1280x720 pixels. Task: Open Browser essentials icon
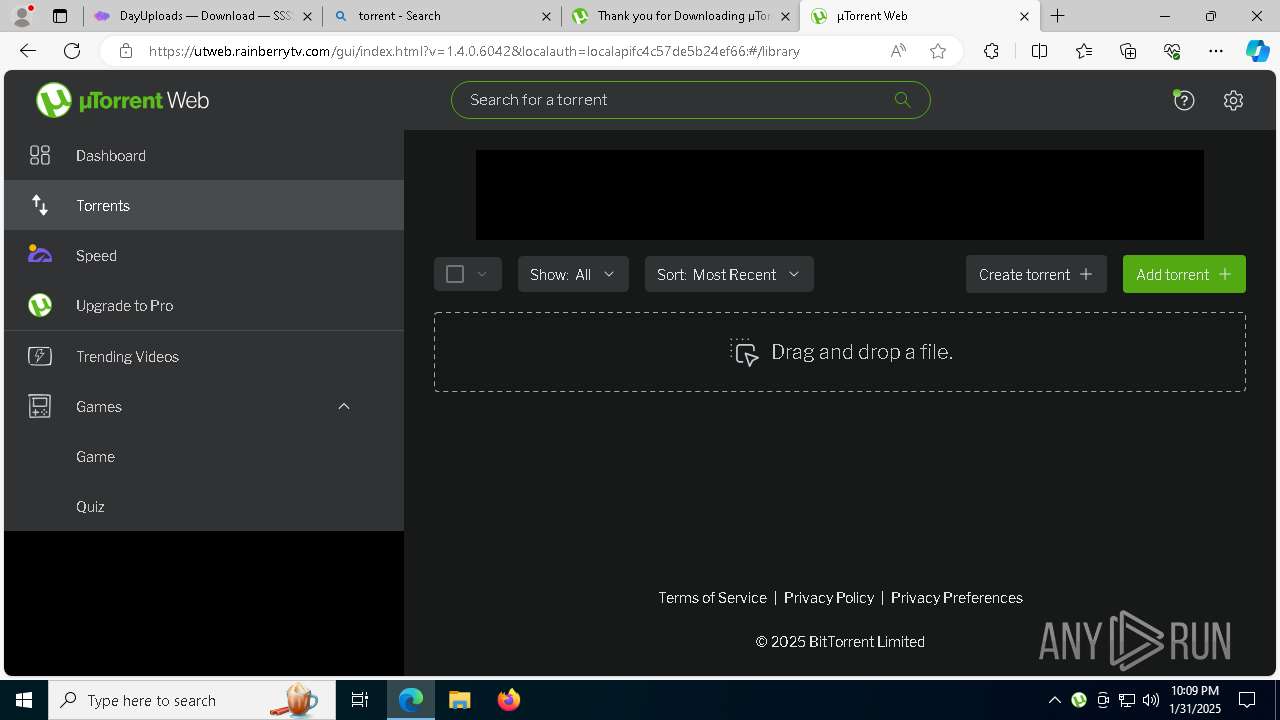coord(1172,51)
